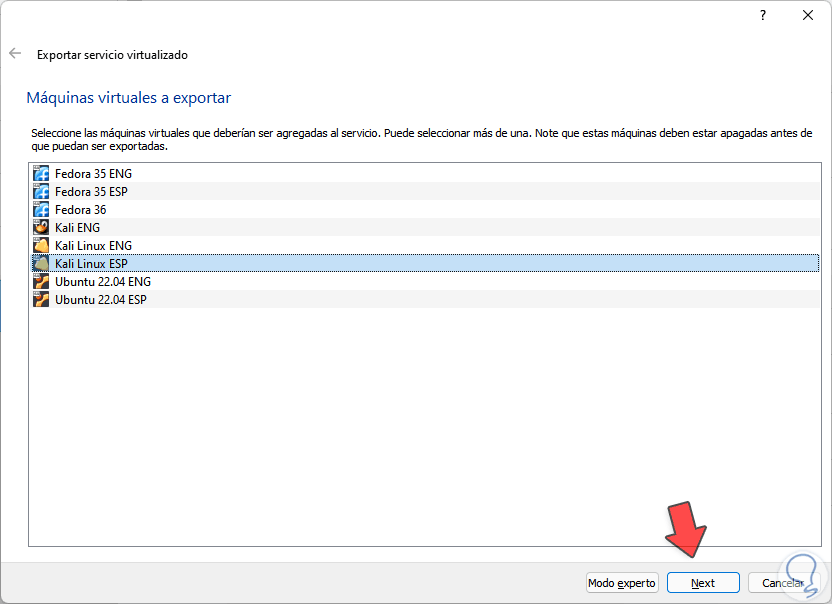This screenshot has width=832, height=604.
Task: Select the 'Kali Linux ENG' entry
Action: (424, 246)
